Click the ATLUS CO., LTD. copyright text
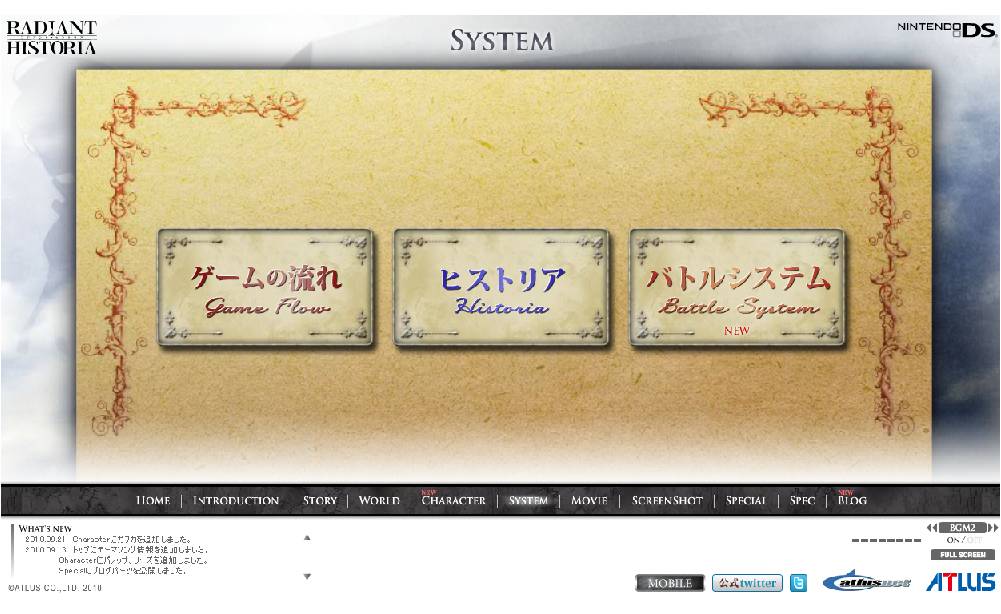1001x614 pixels. [55, 588]
